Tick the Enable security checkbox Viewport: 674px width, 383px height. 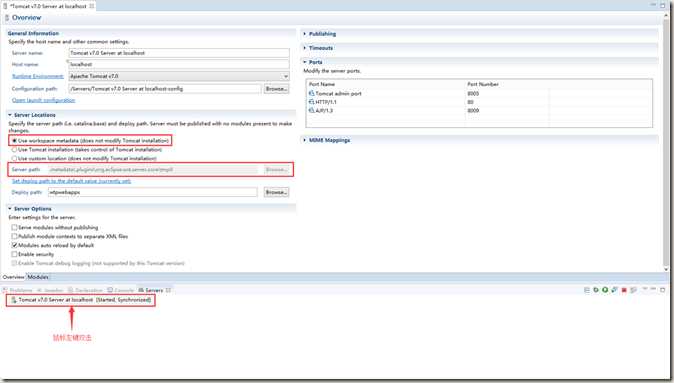point(15,254)
